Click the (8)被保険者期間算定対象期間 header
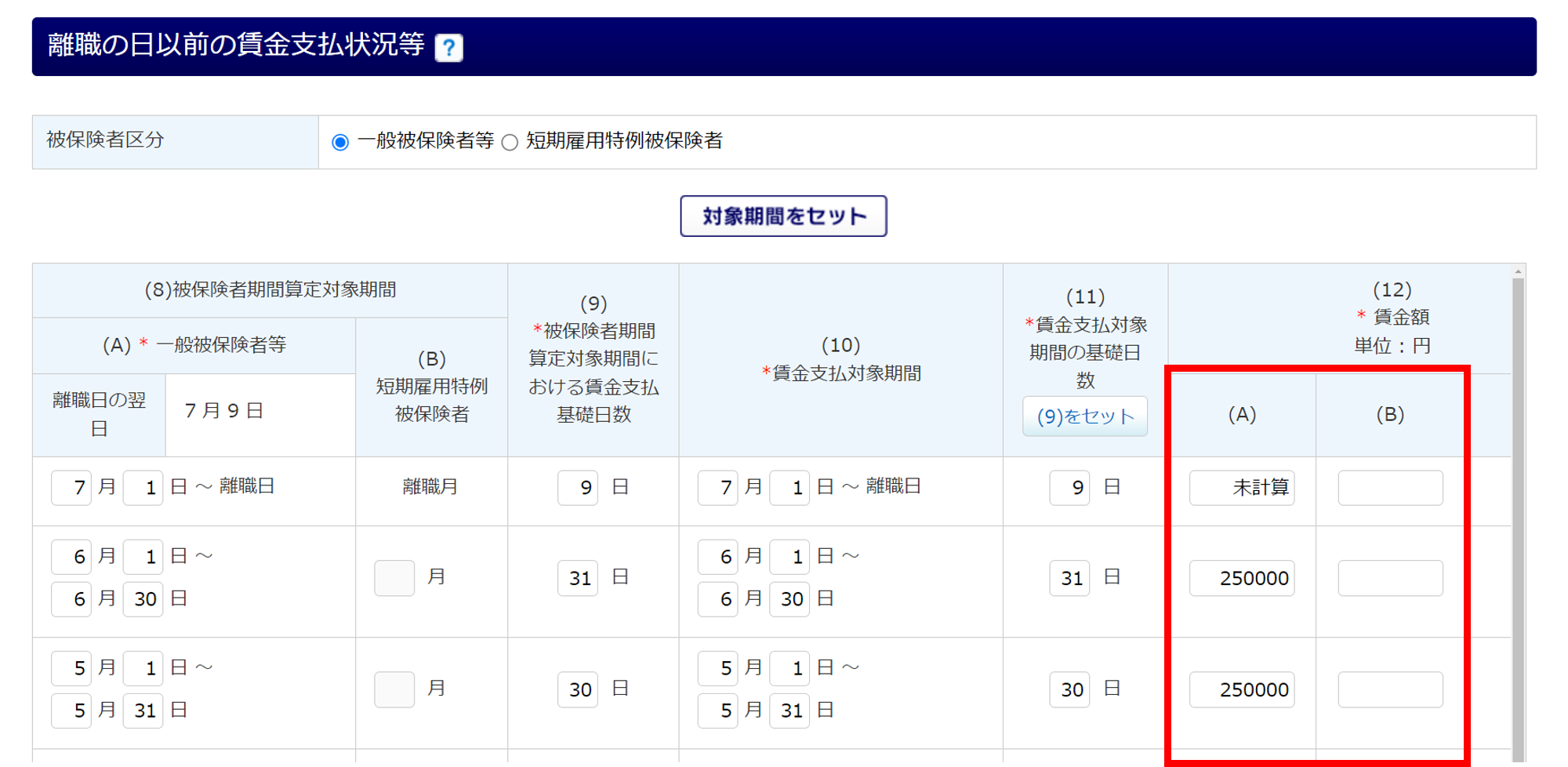Screen dimensions: 1568x767 tap(270, 289)
